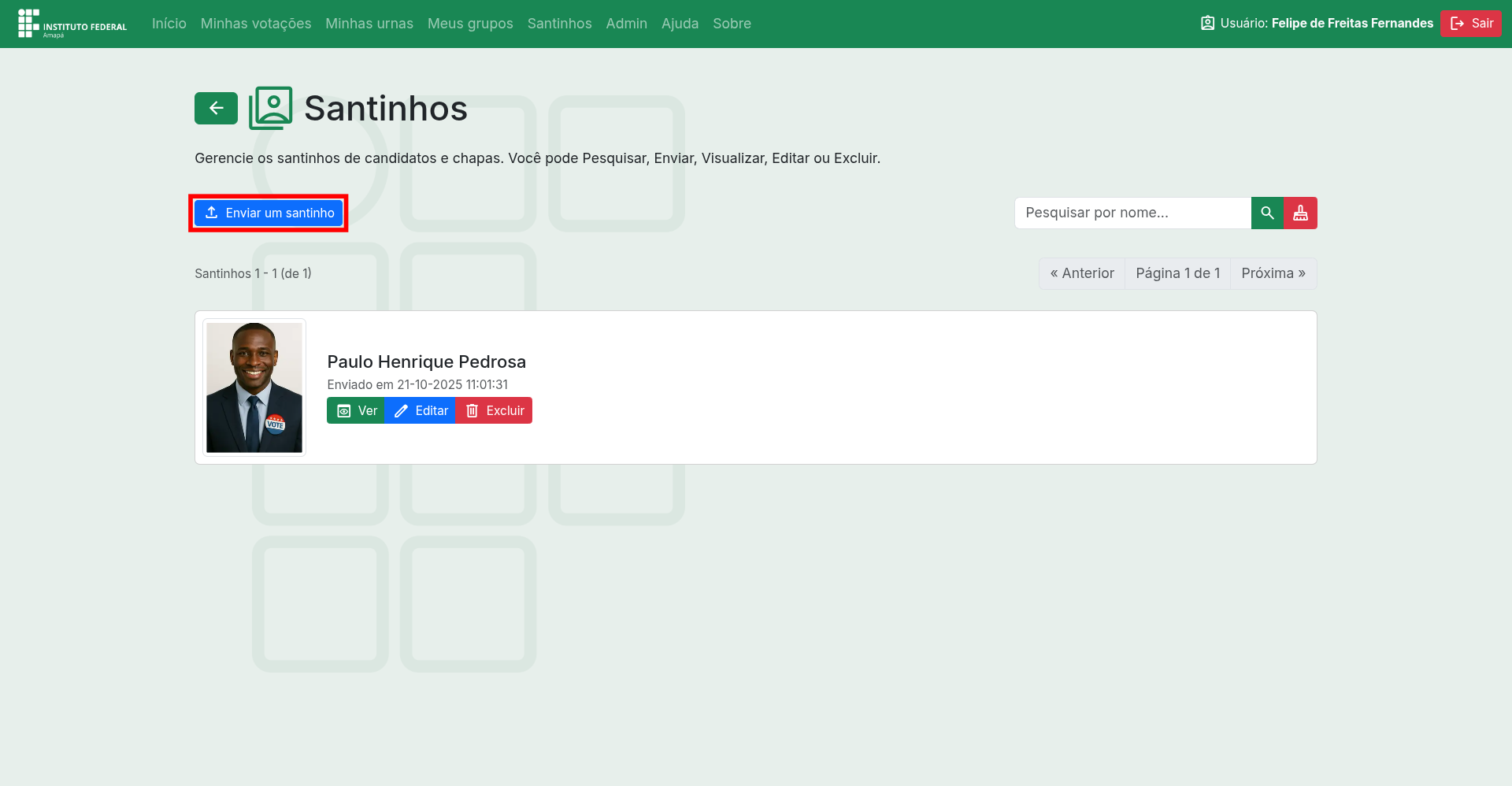
Task: Click the Instituto Federal logo
Action: pos(72,24)
